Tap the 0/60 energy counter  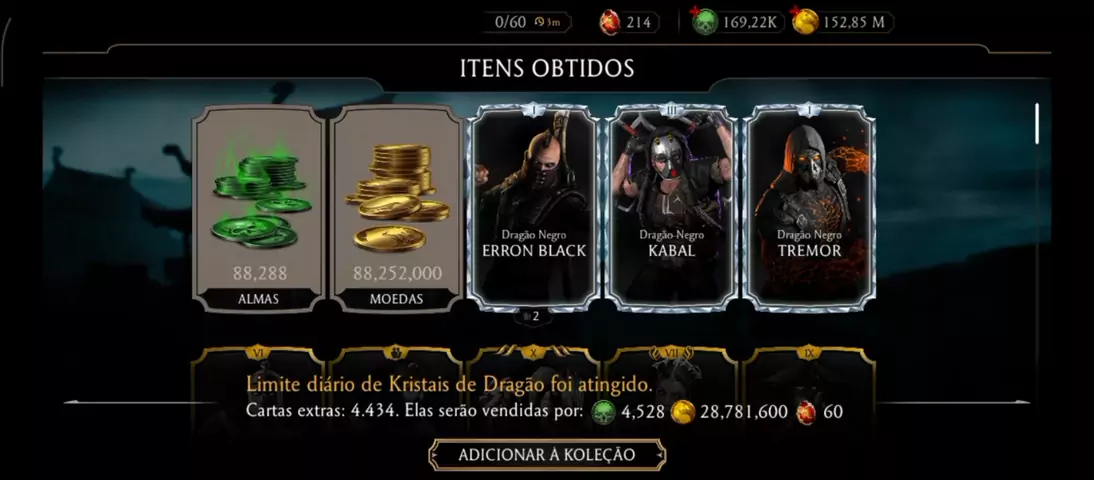[510, 22]
